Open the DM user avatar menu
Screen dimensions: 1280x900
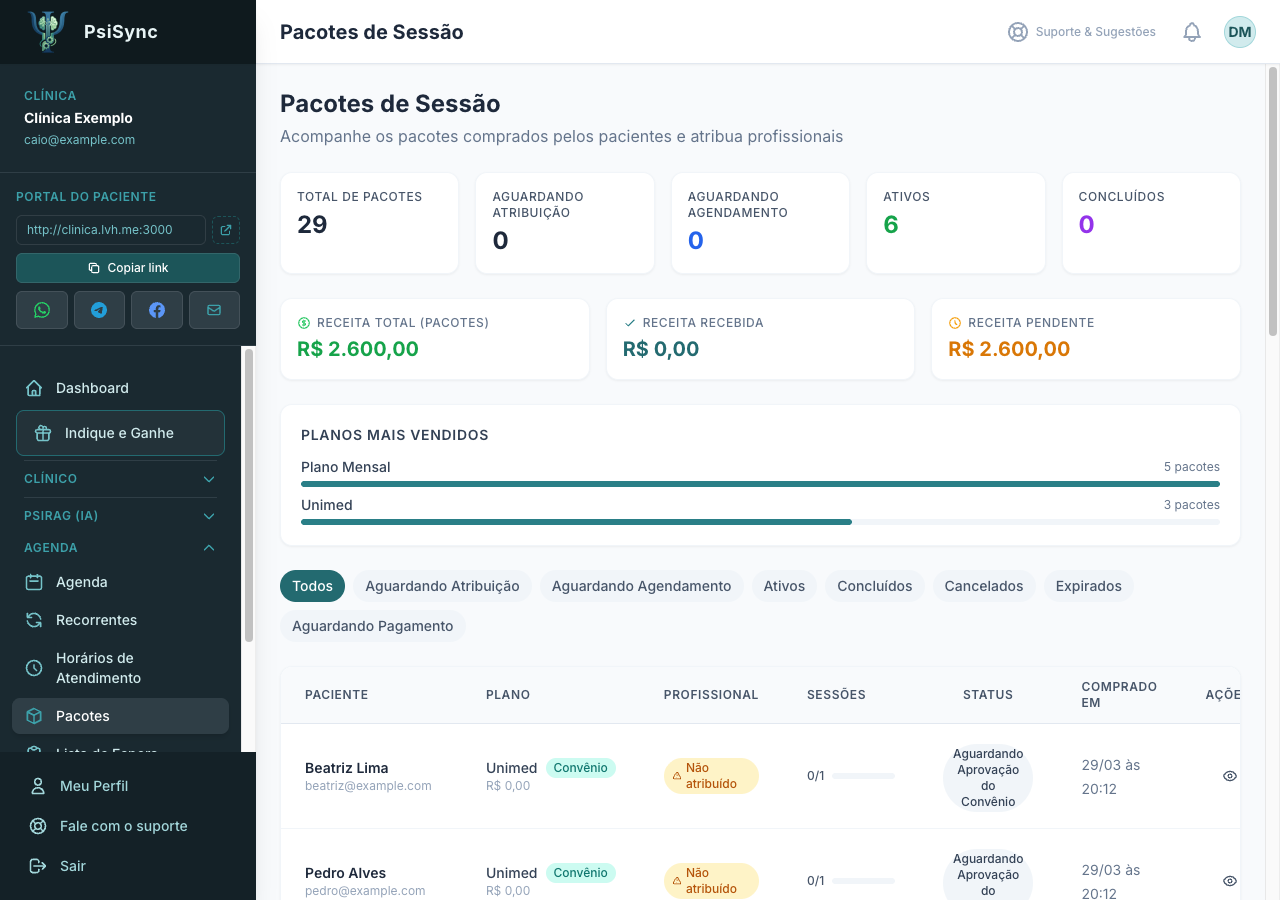pyautogui.click(x=1240, y=32)
